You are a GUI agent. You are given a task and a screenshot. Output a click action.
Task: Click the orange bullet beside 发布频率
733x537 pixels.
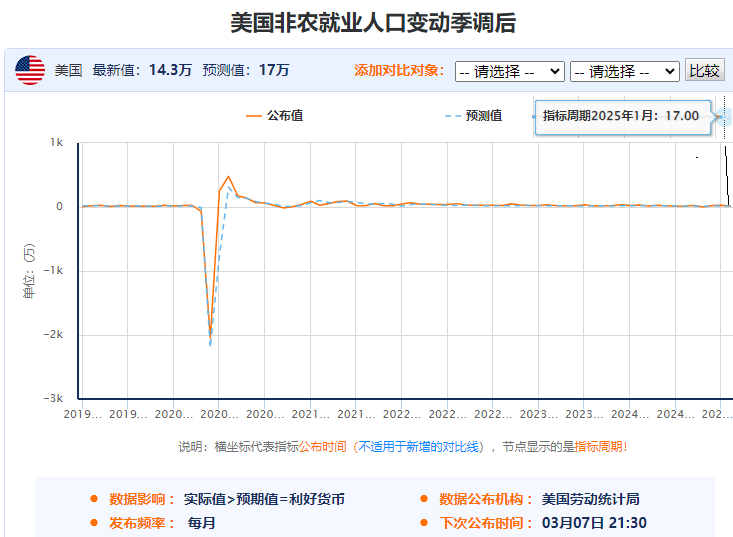click(93, 523)
